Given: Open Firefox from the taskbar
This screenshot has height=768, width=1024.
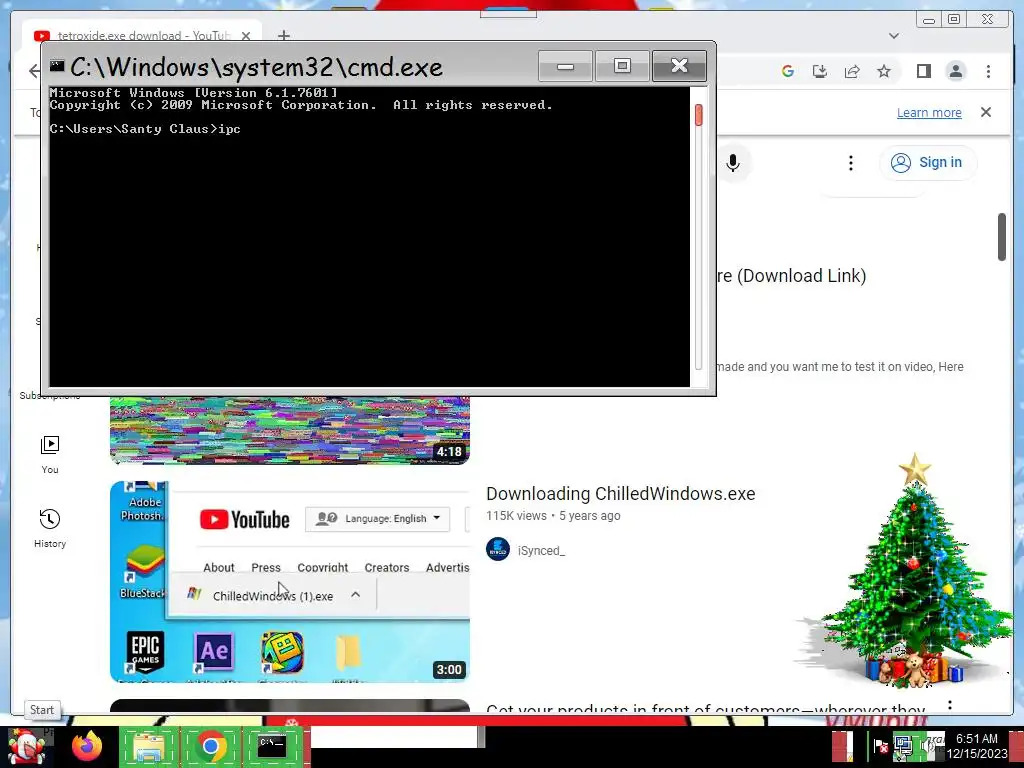Looking at the screenshot, I should 87,746.
